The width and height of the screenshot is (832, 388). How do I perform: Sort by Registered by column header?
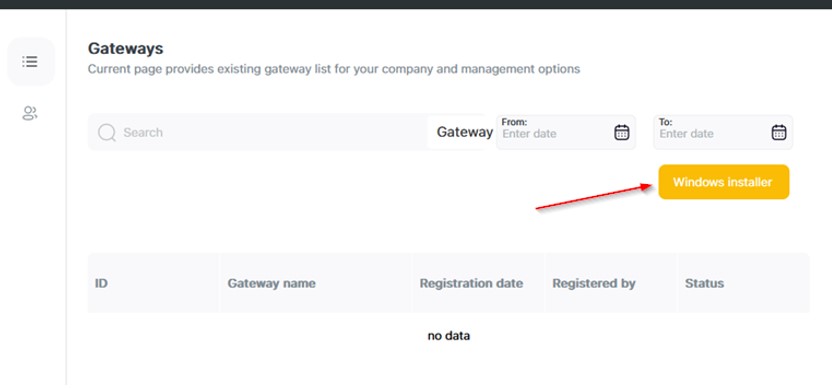coord(594,283)
